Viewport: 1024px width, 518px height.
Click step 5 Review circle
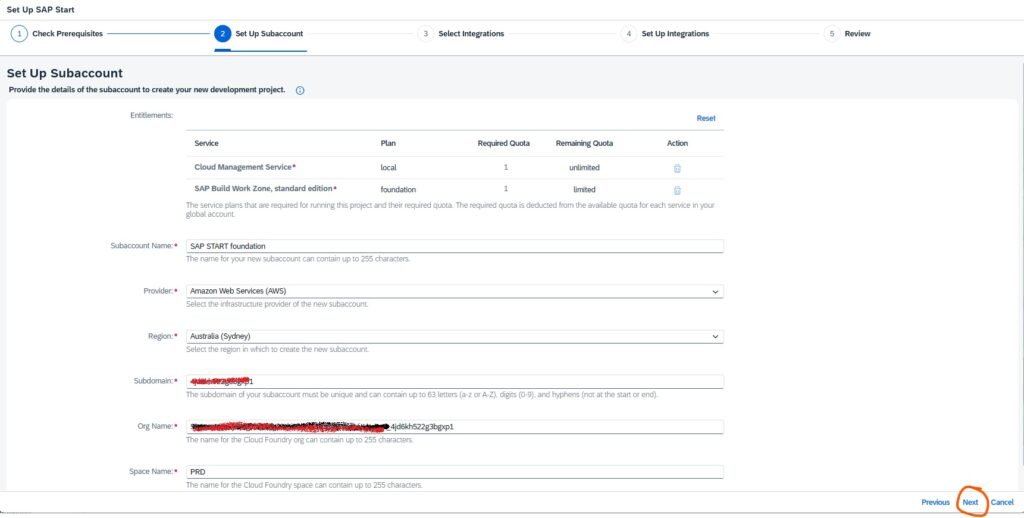831,33
